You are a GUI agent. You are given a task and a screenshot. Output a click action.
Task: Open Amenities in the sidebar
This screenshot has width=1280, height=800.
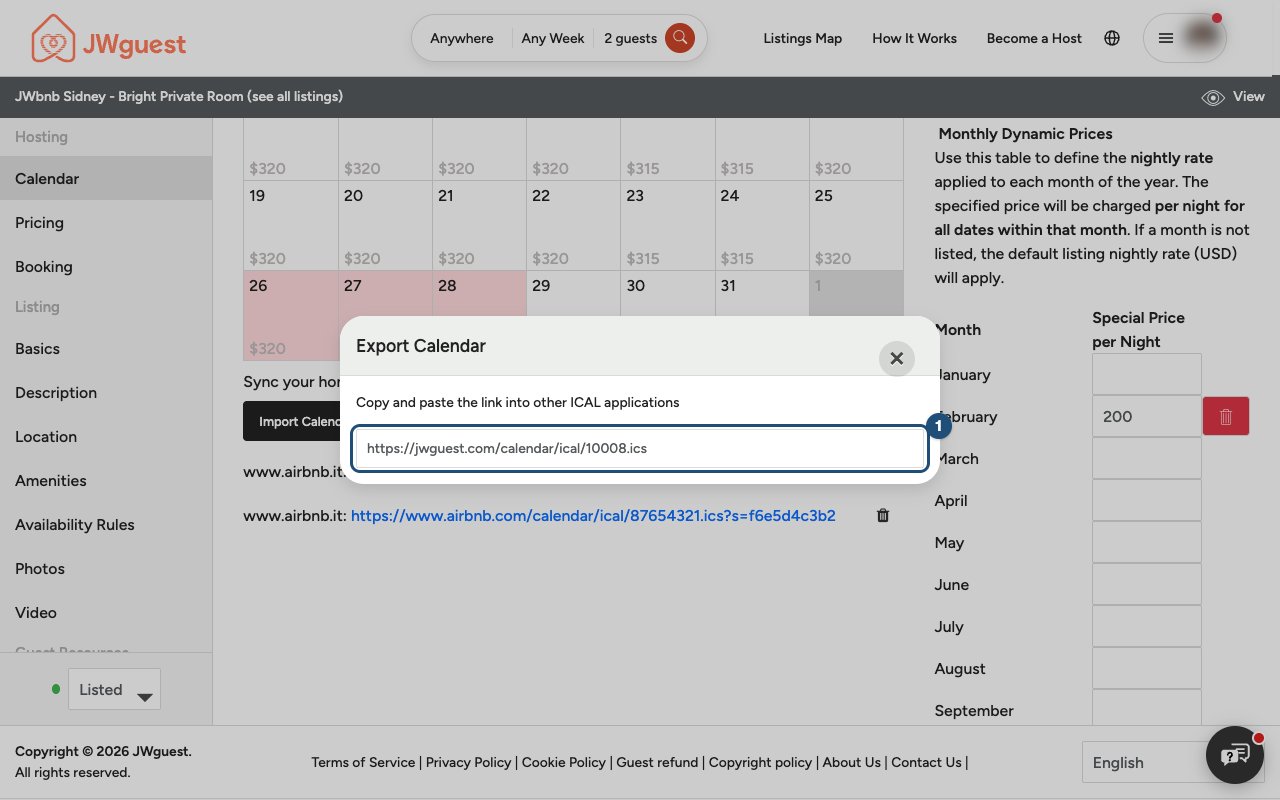(x=106, y=481)
